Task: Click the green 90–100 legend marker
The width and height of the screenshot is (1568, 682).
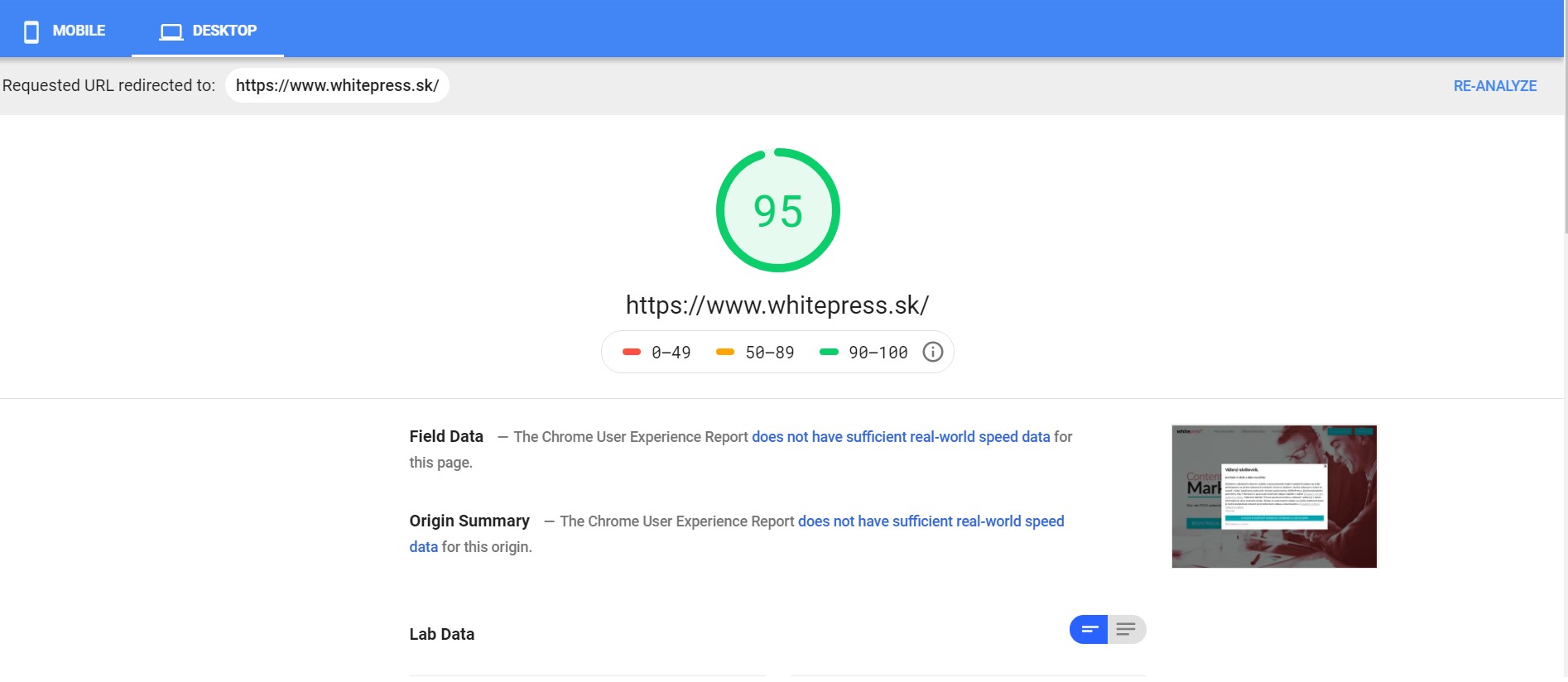Action: coord(829,353)
